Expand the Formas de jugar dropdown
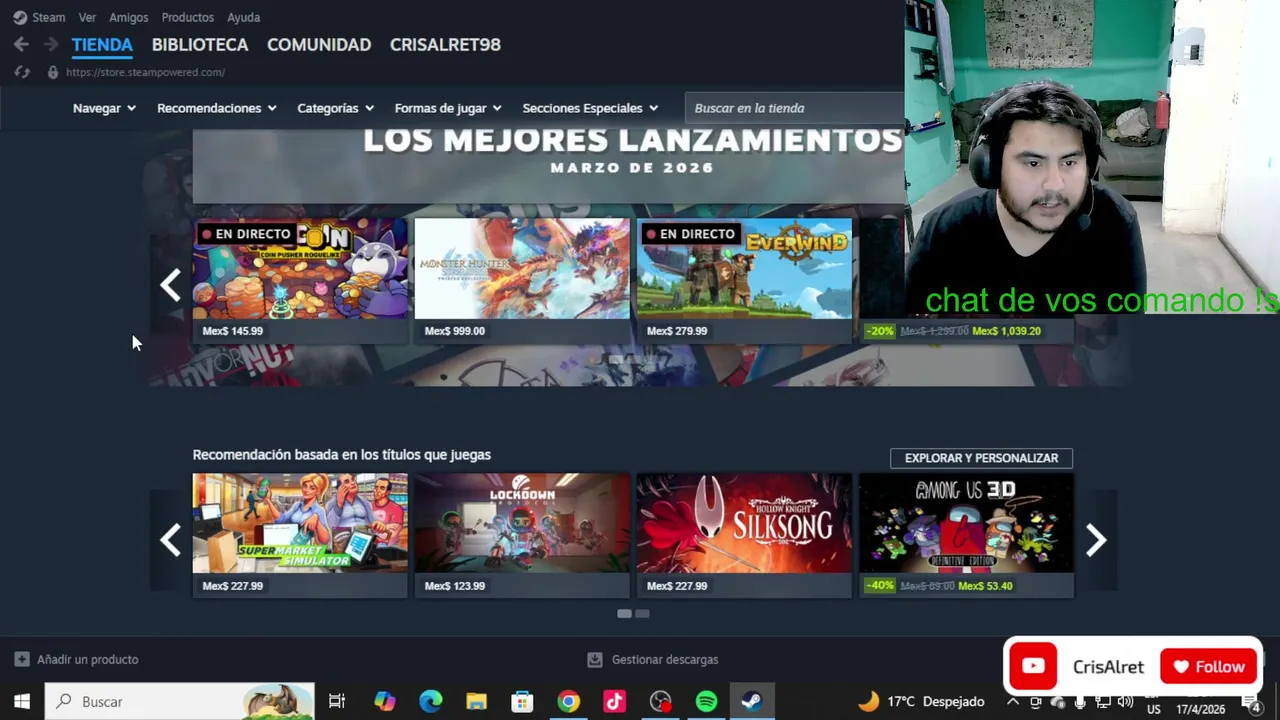This screenshot has width=1280, height=720. 448,108
